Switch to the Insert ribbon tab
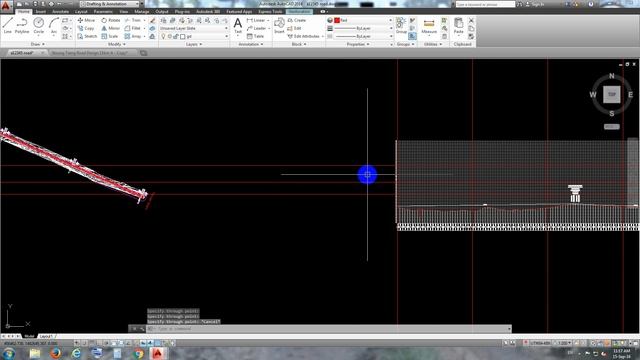The image size is (640, 360). (x=41, y=11)
